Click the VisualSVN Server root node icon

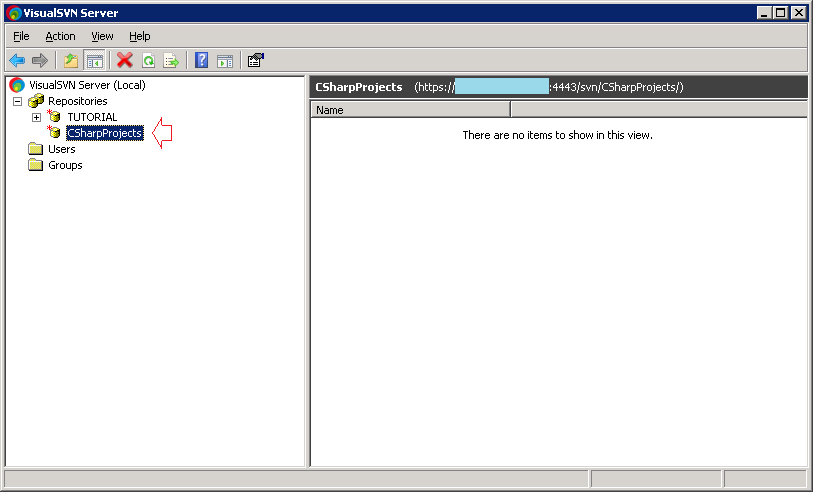coord(17,85)
